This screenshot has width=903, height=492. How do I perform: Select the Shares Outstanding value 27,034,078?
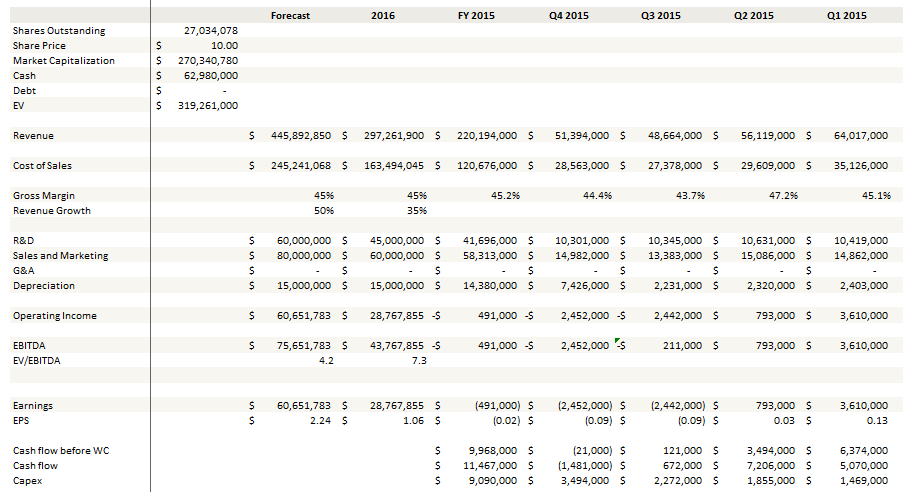[210, 30]
